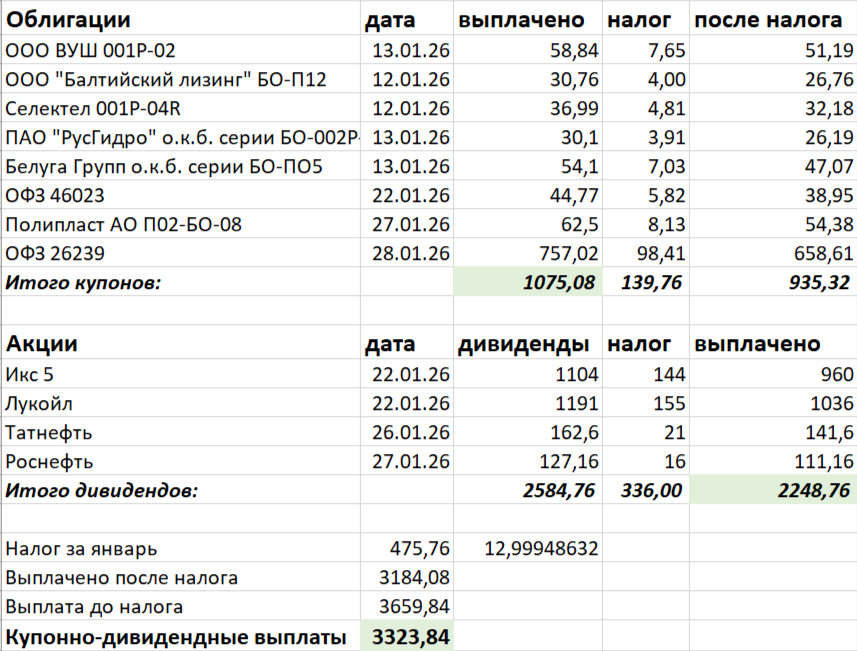Select paid-out value 111,16

[773, 461]
